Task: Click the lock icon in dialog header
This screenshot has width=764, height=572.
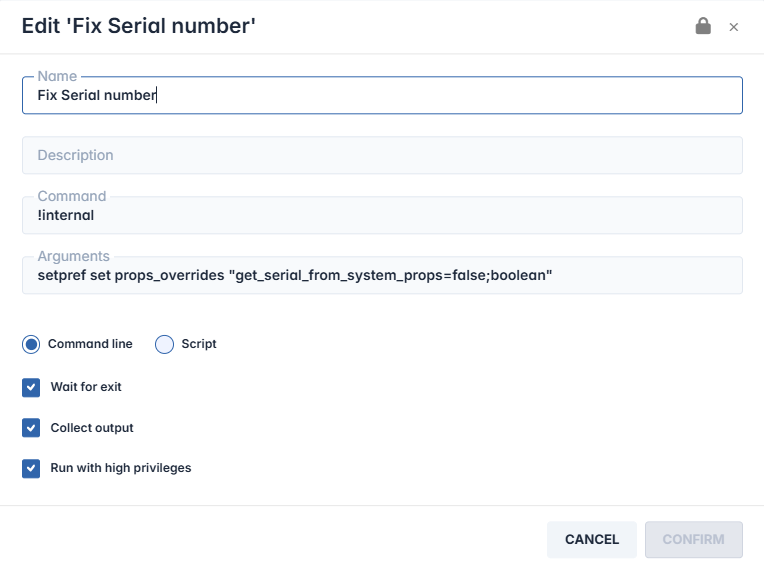Action: tap(704, 26)
